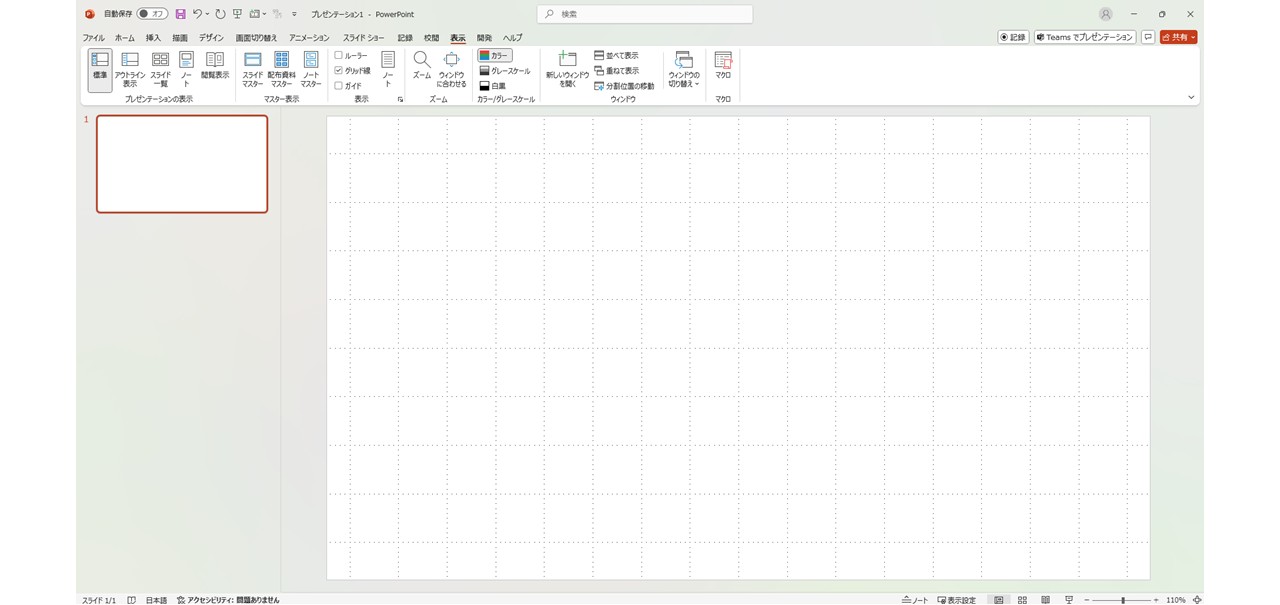Click 並べて表示 arrange all windows

617,56
